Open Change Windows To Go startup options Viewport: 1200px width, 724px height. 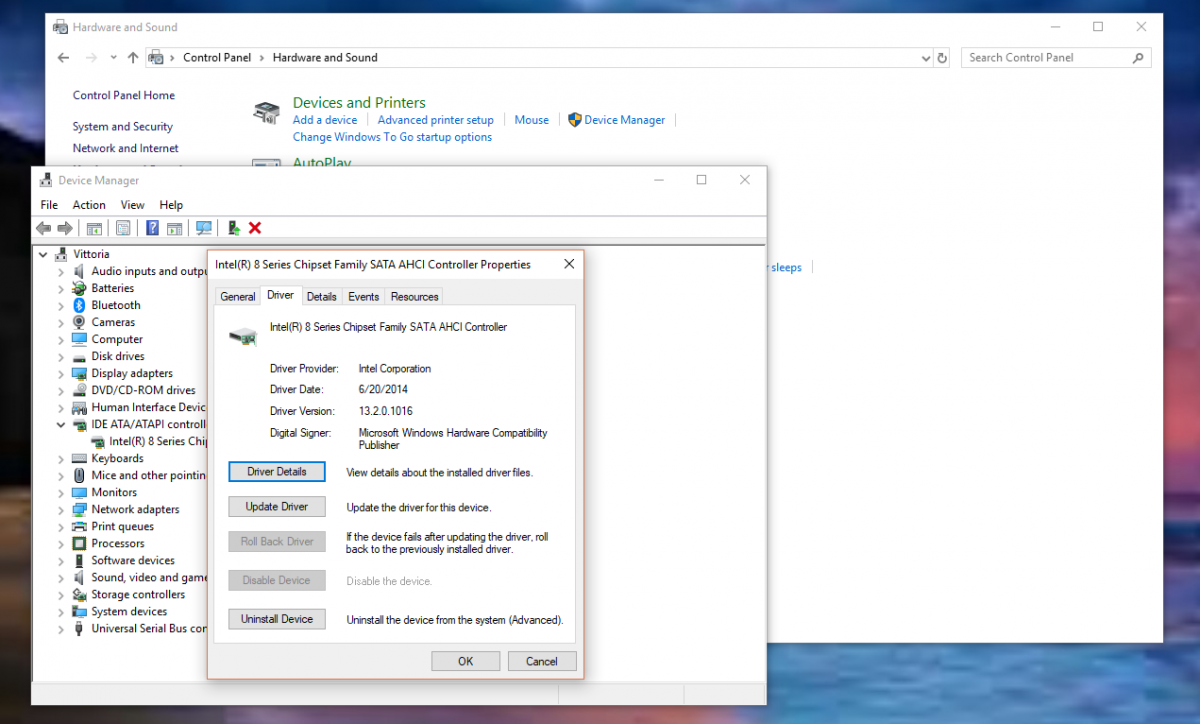click(392, 137)
